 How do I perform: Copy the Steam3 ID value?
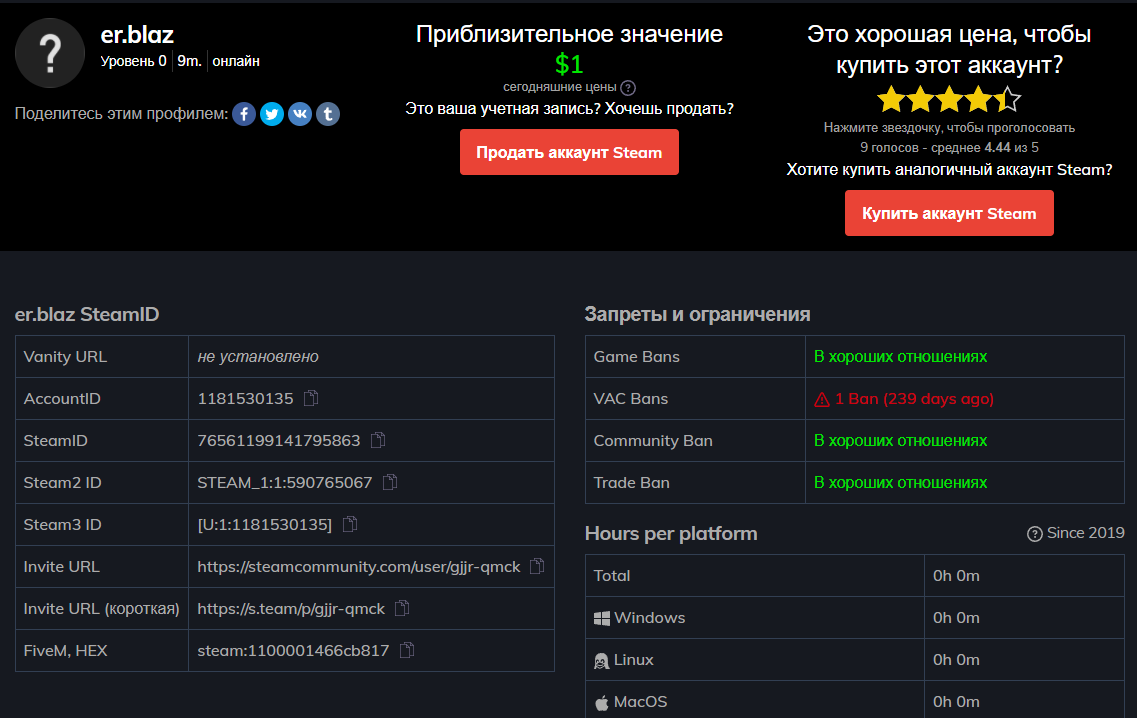pyautogui.click(x=350, y=524)
